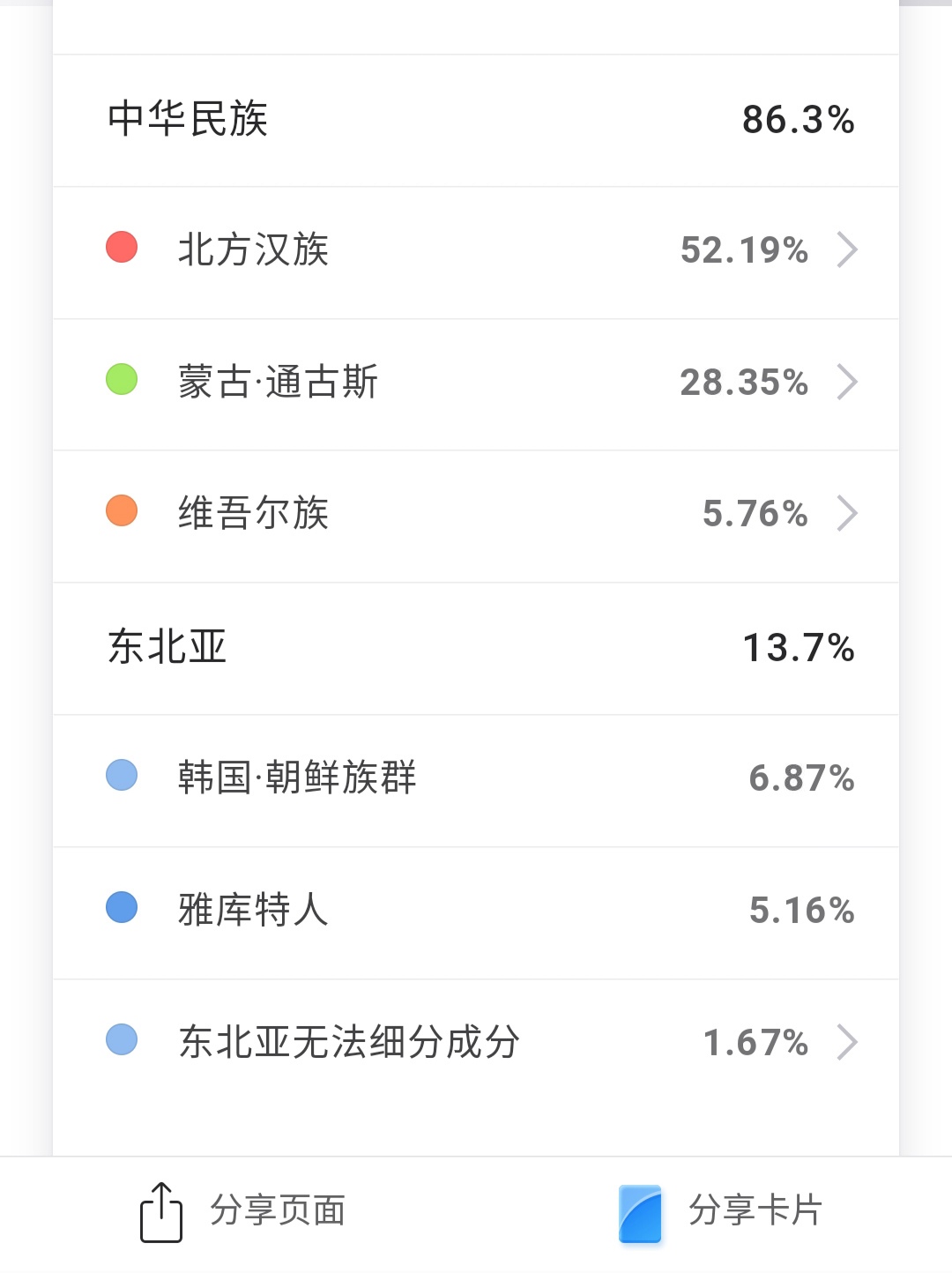This screenshot has width=952, height=1273.
Task: Click the orange dot beside 维吾尔族
Action: (x=122, y=510)
